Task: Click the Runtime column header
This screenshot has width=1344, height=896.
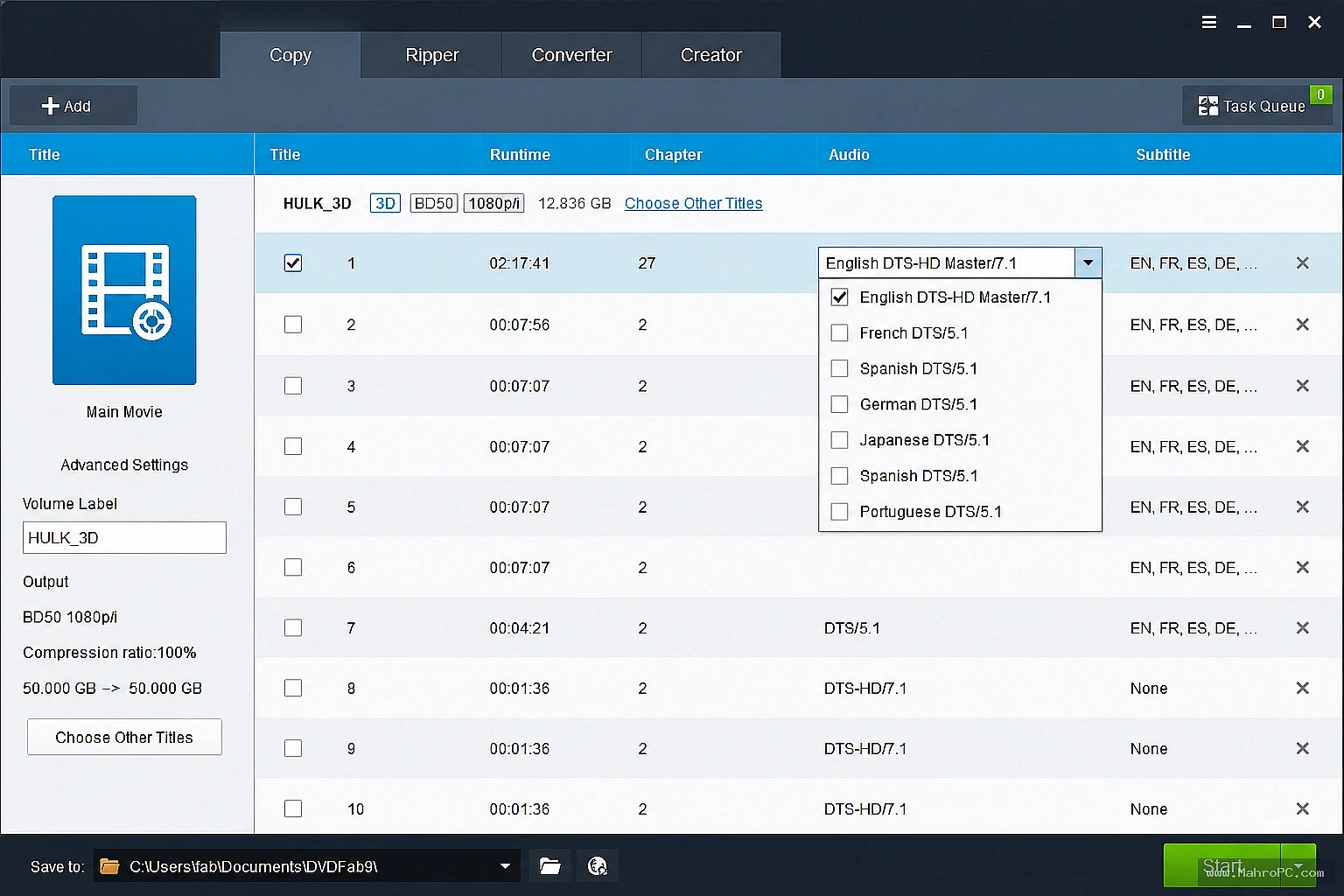Action: tap(520, 155)
